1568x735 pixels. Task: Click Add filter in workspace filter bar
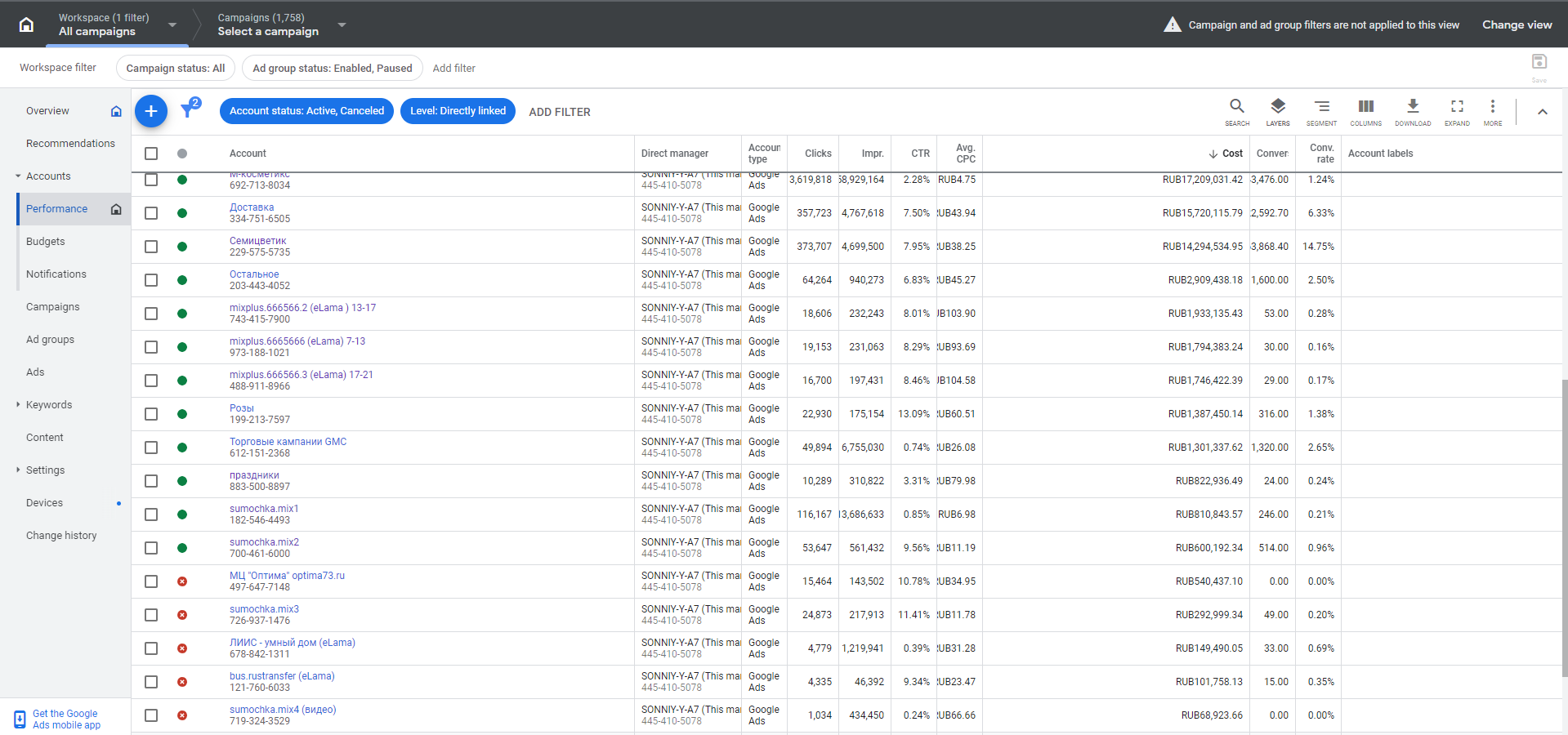pyautogui.click(x=454, y=68)
